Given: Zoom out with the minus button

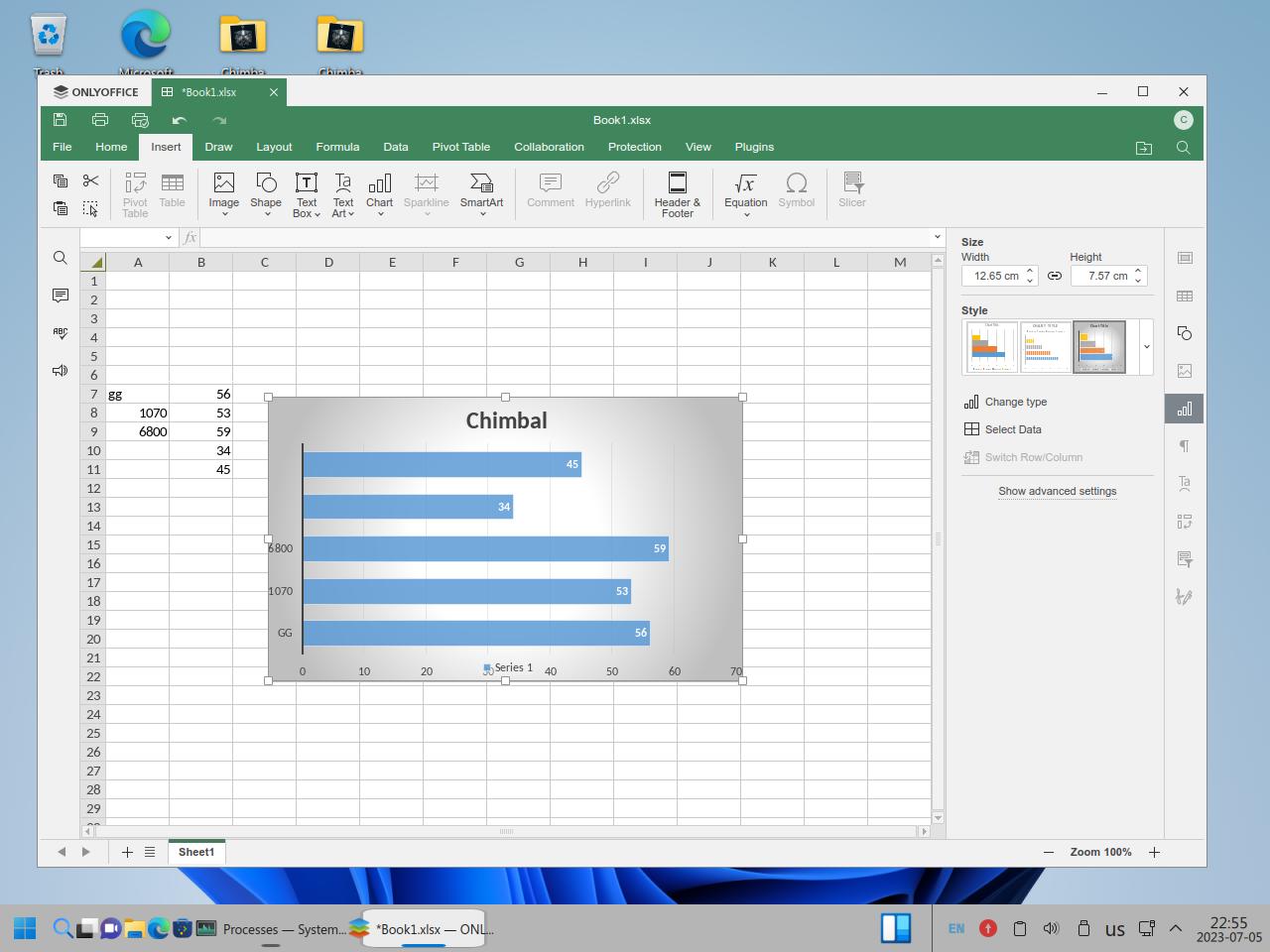Looking at the screenshot, I should pyautogui.click(x=1049, y=852).
